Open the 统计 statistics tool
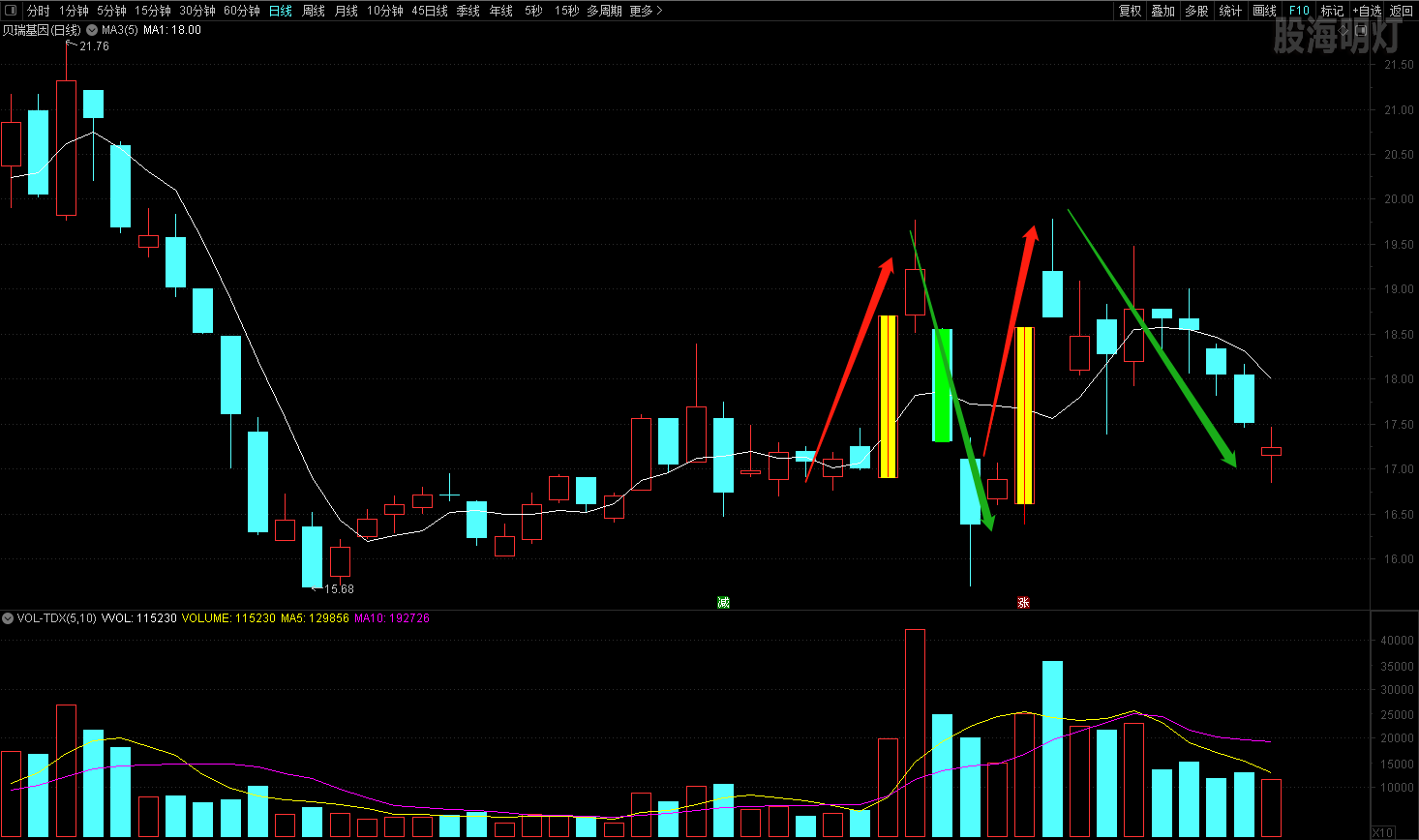 coord(1230,11)
